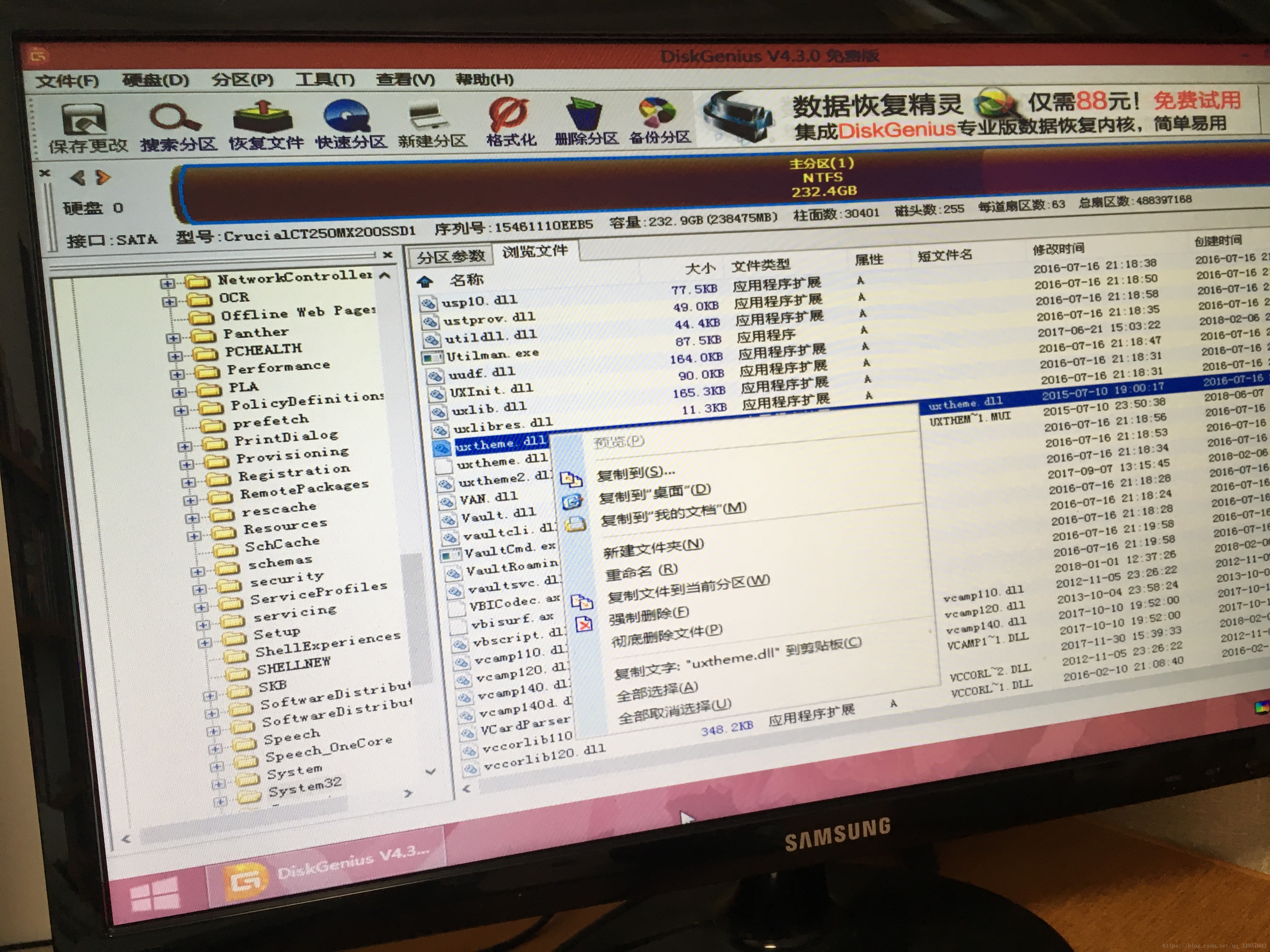
Task: Sort files by the 名称 column header
Action: [466, 280]
